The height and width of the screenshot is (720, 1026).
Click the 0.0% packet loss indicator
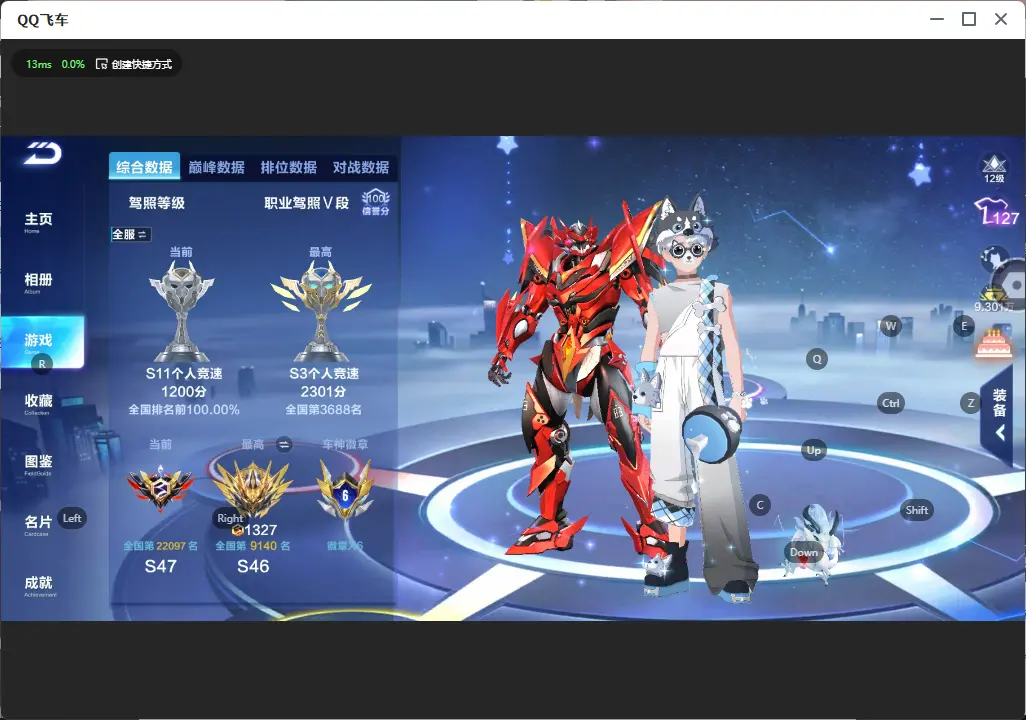point(73,64)
